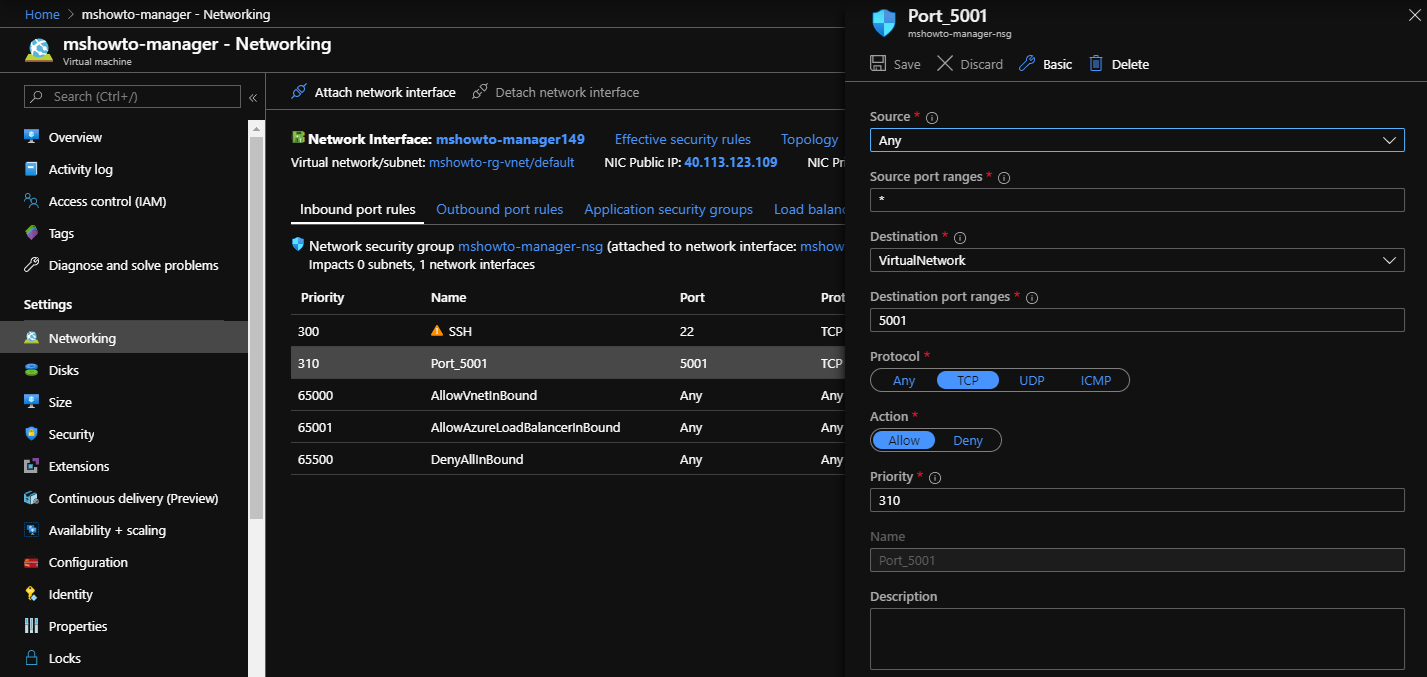Click the Name column header
This screenshot has height=677, width=1427.
pyautogui.click(x=448, y=298)
